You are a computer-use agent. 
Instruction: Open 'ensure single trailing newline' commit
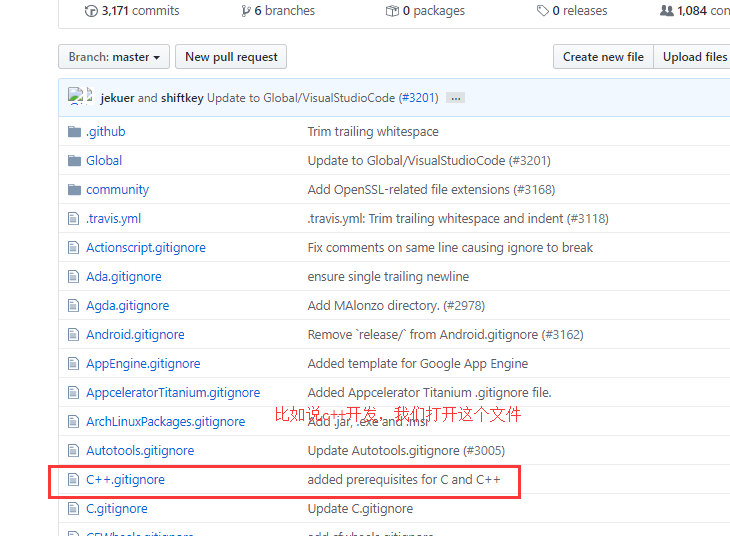(x=388, y=277)
